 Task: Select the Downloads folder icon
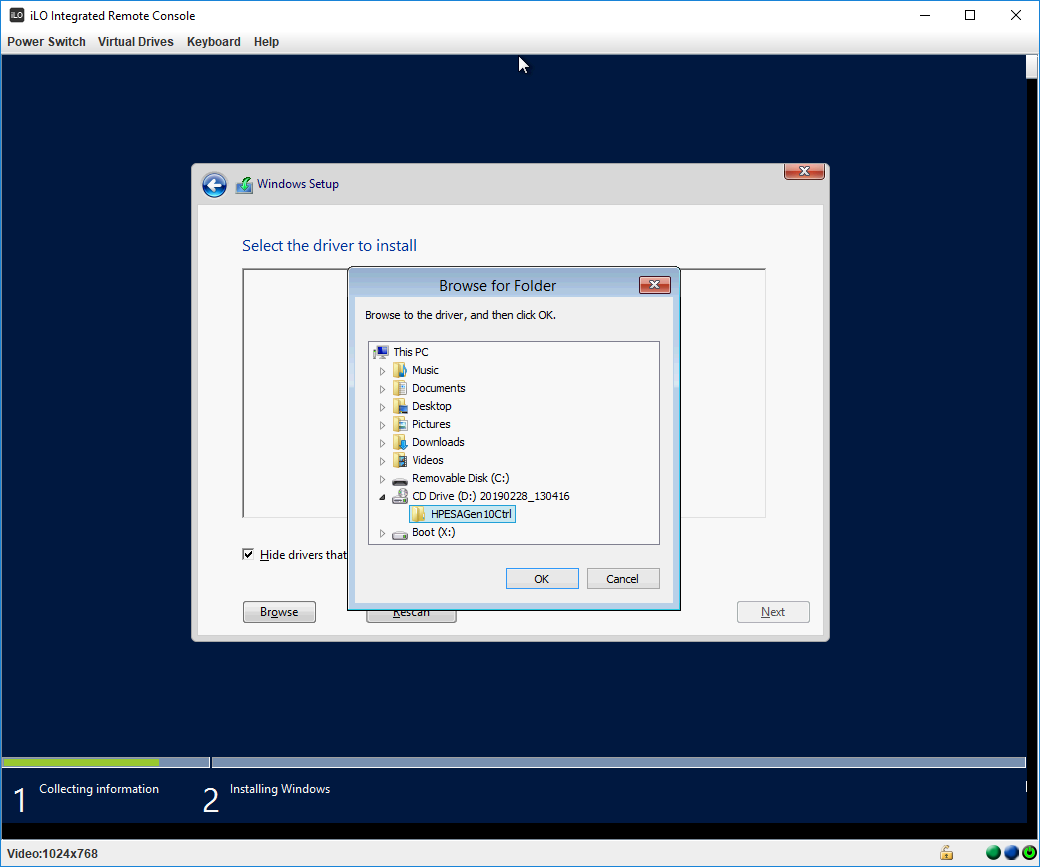pyautogui.click(x=399, y=442)
